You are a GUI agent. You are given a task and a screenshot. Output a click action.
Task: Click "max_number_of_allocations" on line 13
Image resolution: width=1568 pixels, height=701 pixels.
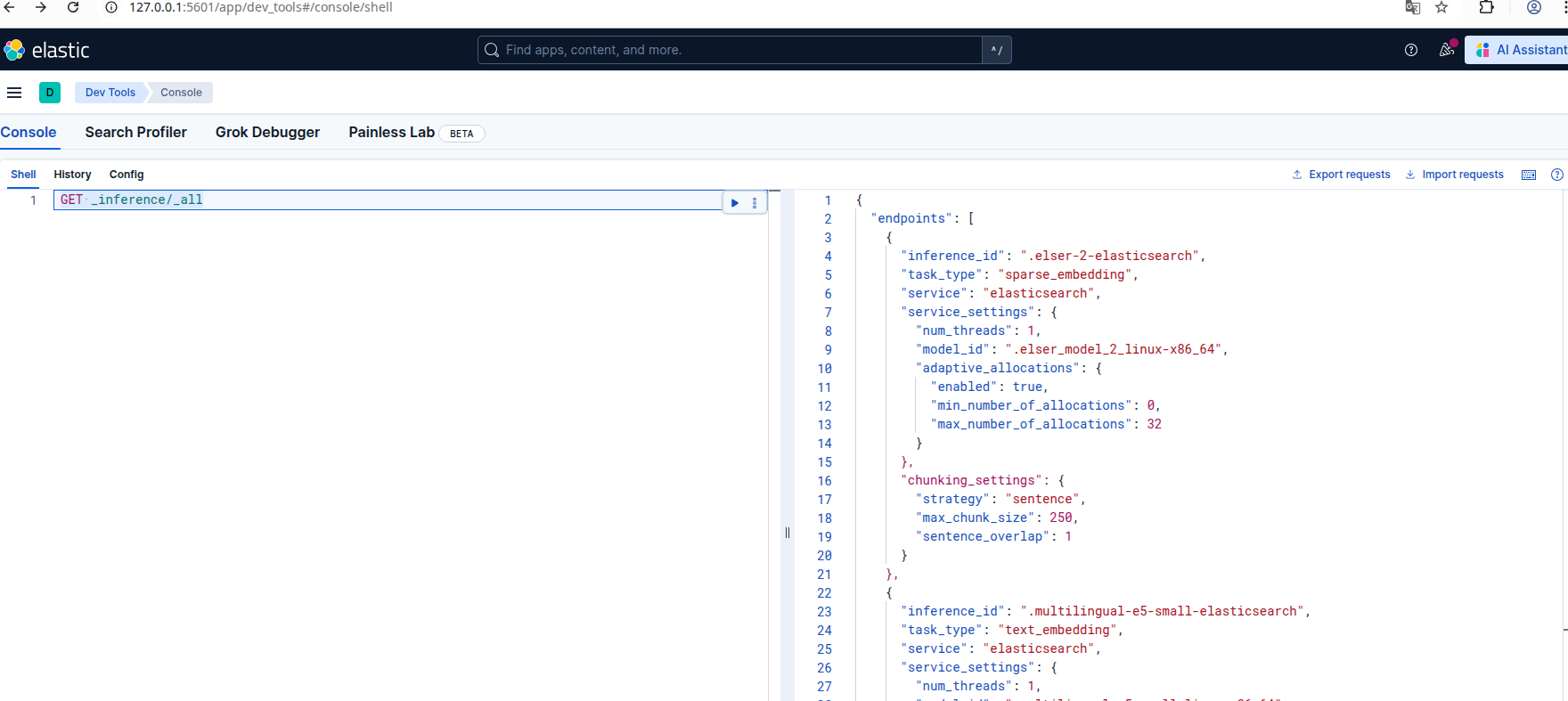pyautogui.click(x=1031, y=424)
